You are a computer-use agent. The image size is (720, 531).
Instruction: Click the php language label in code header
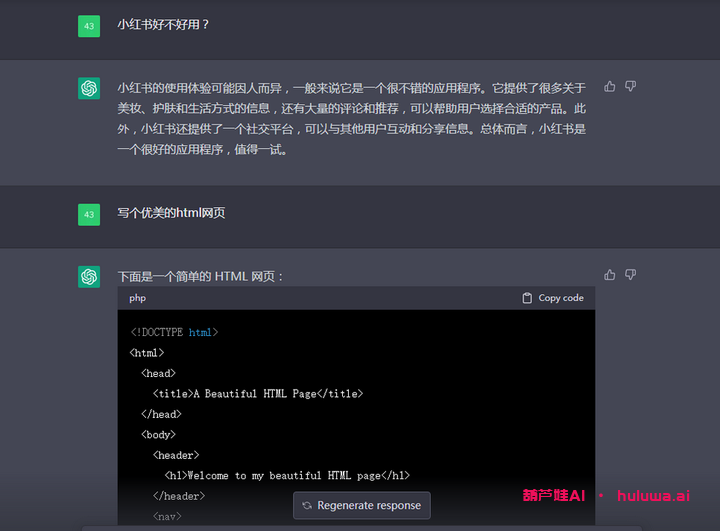coord(138,298)
